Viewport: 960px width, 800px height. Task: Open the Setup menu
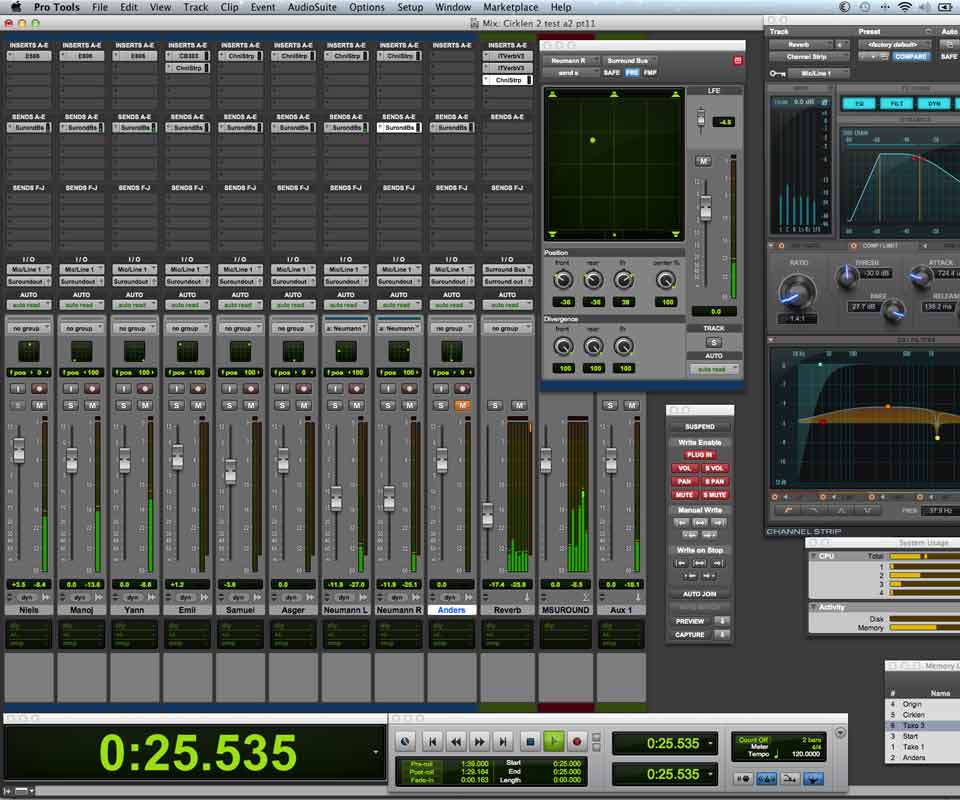click(410, 7)
